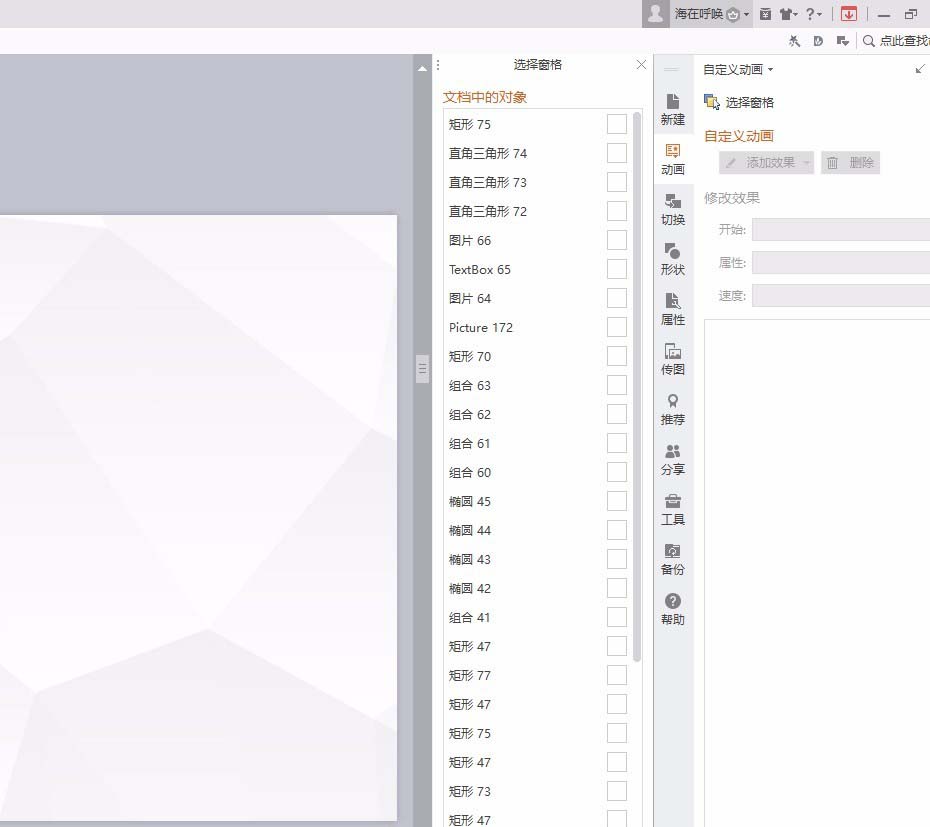Click the selection pane vertical scrollbar thumb
The height and width of the screenshot is (827, 930).
pyautogui.click(x=637, y=386)
